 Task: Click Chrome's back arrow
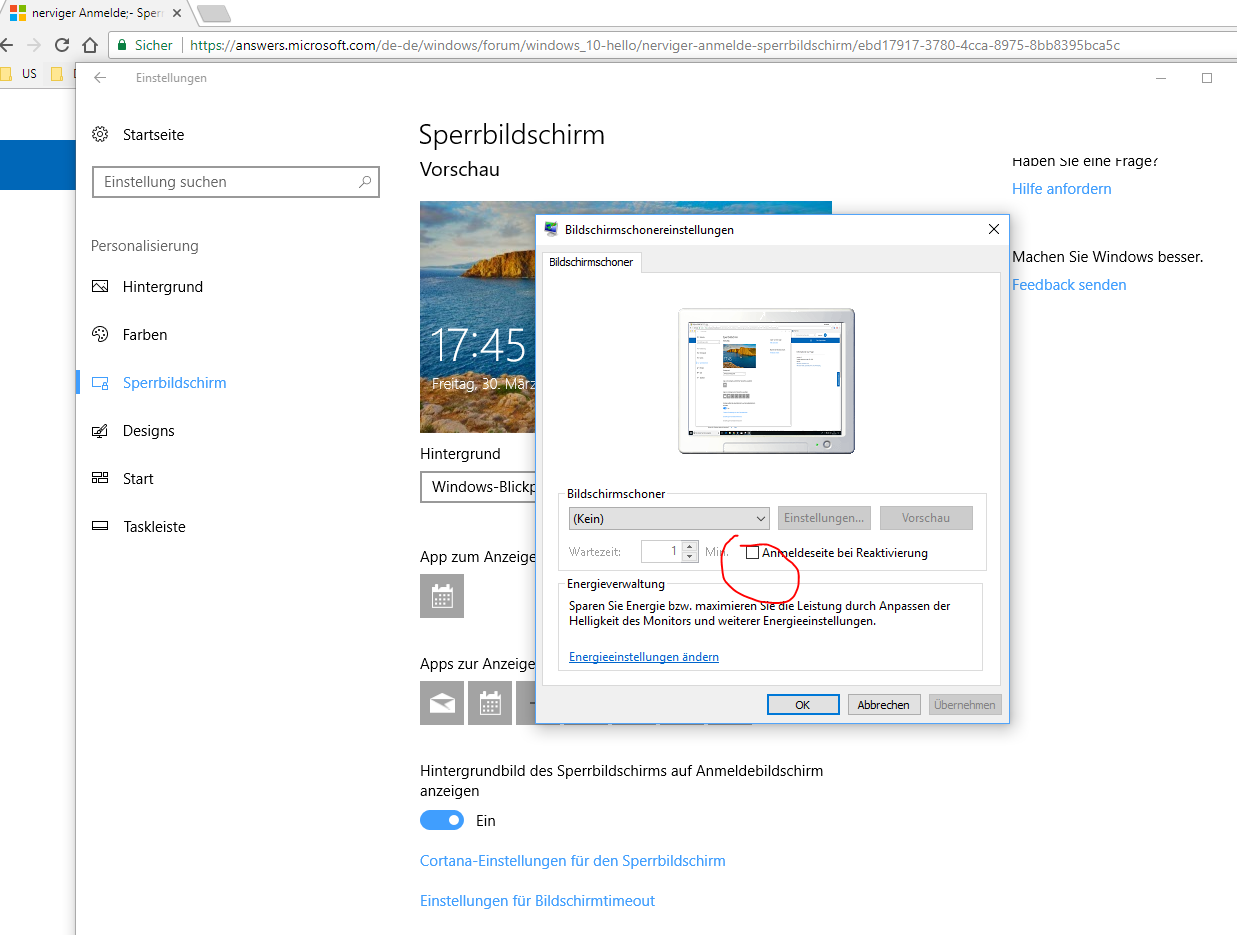point(6,45)
